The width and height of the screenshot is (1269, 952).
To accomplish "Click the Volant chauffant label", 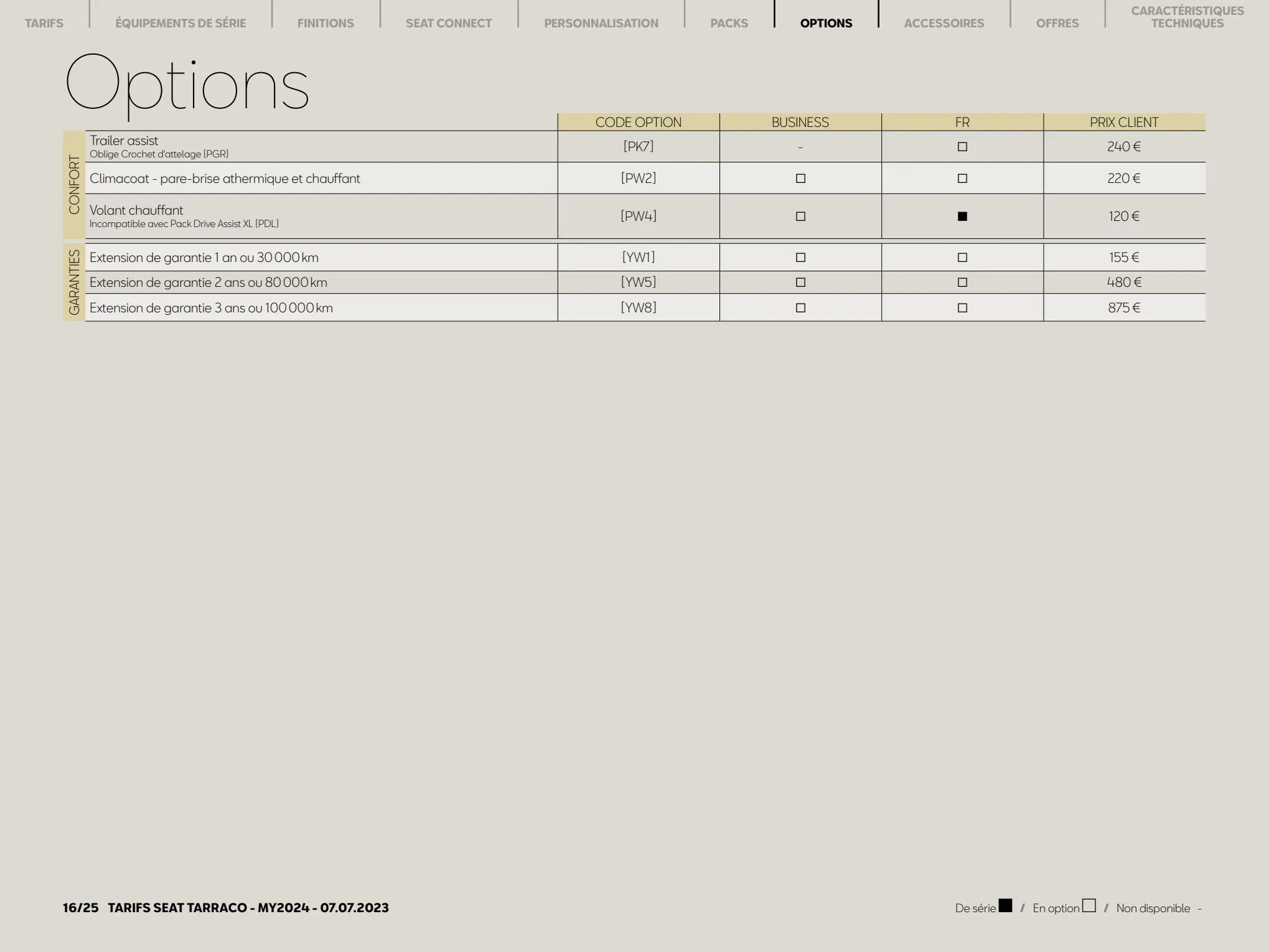I will pos(136,210).
